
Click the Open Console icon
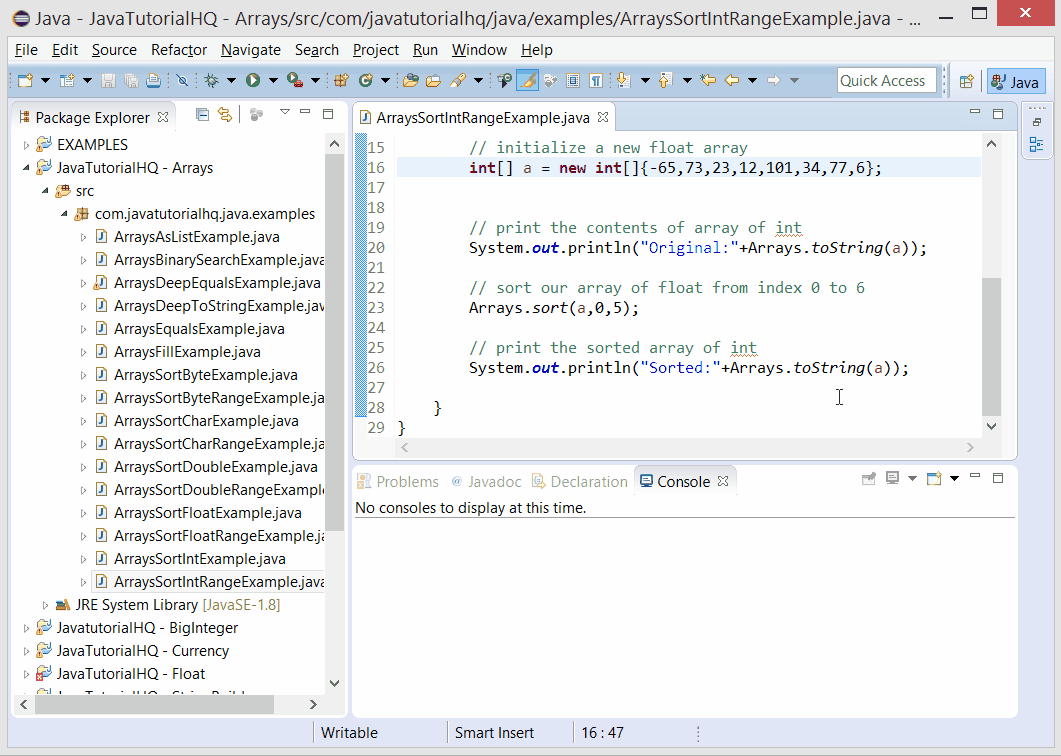[934, 479]
